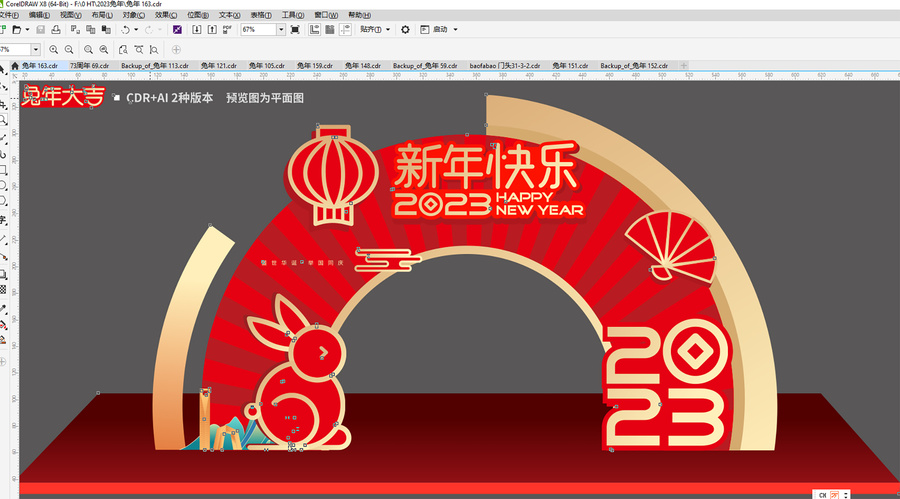900x499 pixels.
Task: Click the Import icon
Action: pos(196,29)
